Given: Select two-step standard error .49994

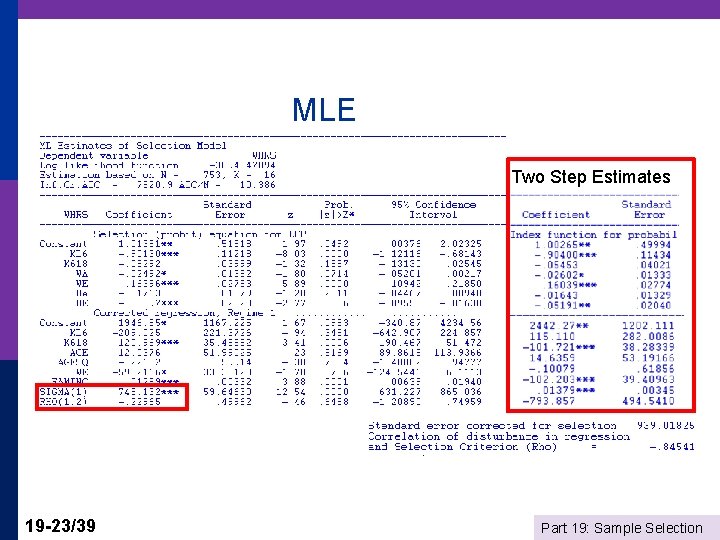Looking at the screenshot, I should point(653,245).
